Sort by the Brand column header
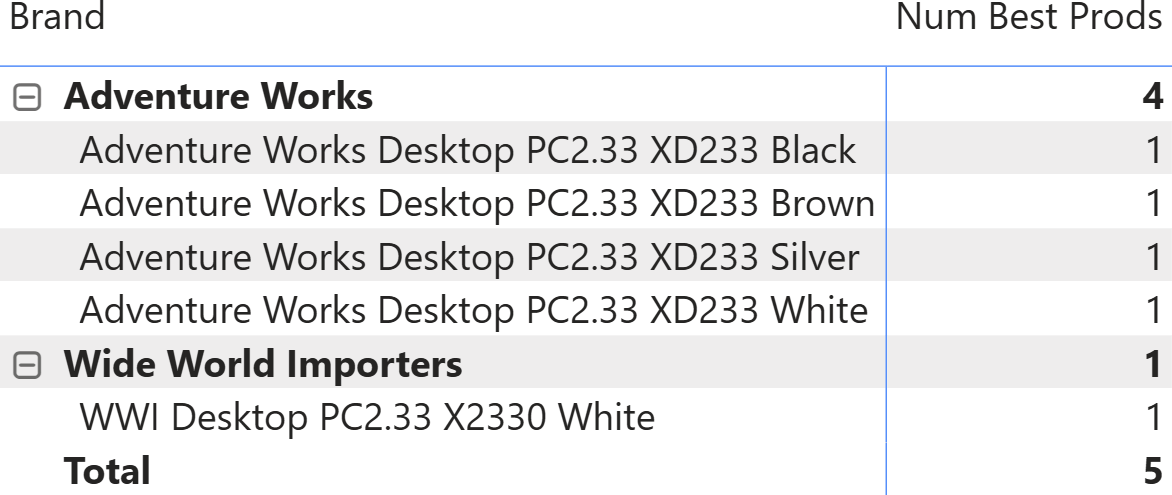Image resolution: width=1172 pixels, height=495 pixels. (57, 17)
